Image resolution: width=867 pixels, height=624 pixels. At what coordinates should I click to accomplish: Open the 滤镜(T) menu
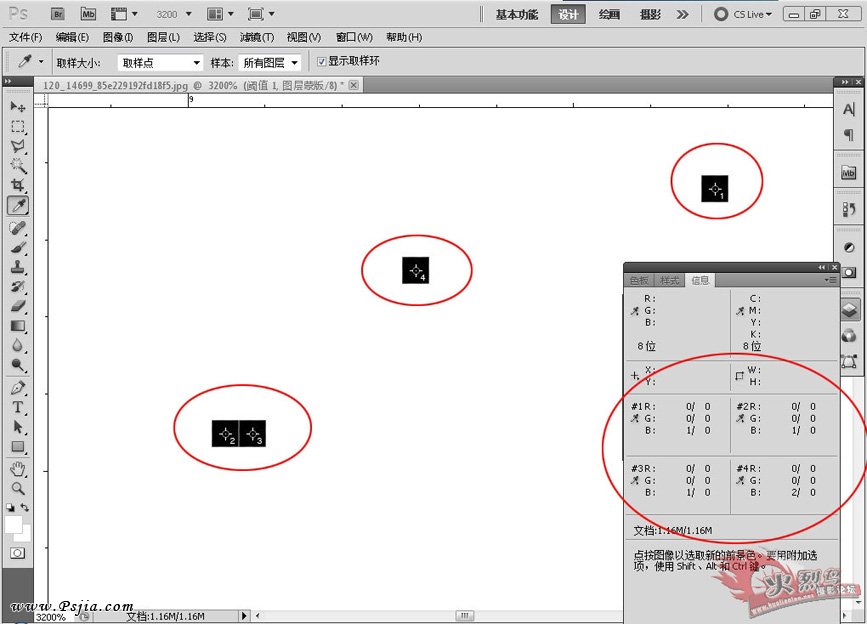[257, 37]
